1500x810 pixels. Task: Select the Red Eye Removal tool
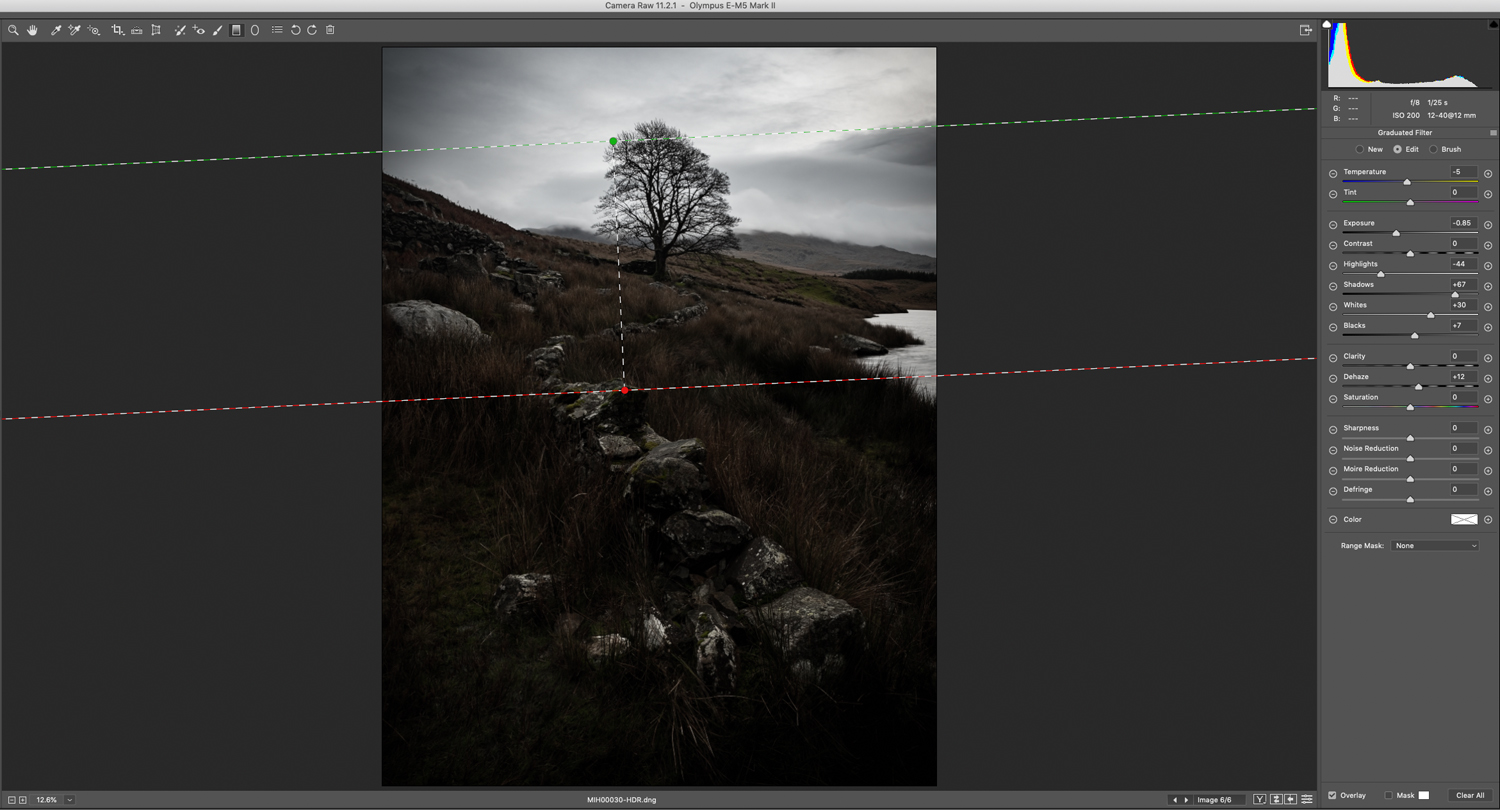[x=199, y=30]
